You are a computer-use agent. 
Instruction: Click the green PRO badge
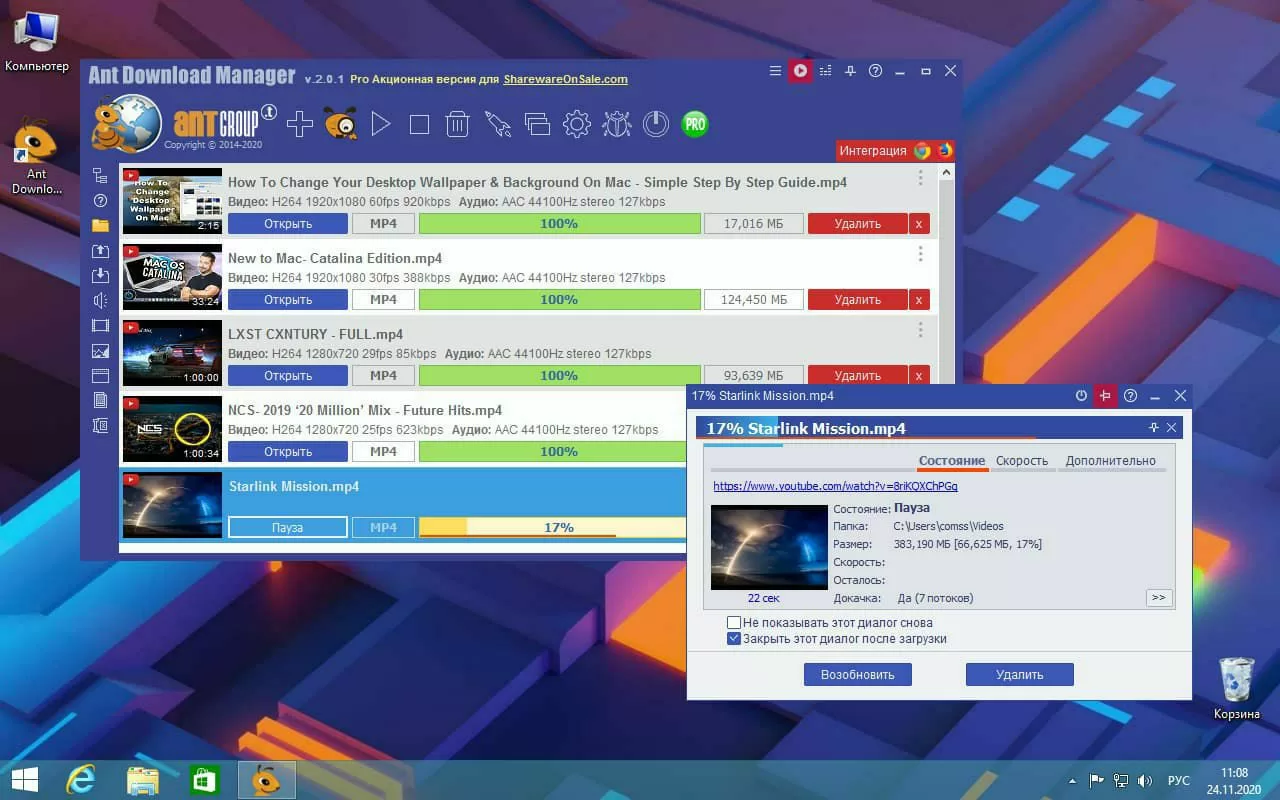(694, 124)
